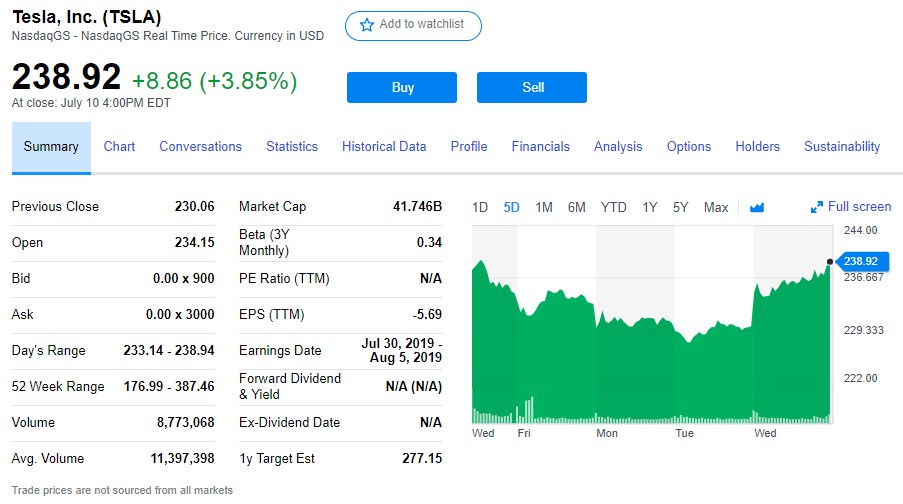Select the 1M chart range
The height and width of the screenshot is (504, 903).
544,207
